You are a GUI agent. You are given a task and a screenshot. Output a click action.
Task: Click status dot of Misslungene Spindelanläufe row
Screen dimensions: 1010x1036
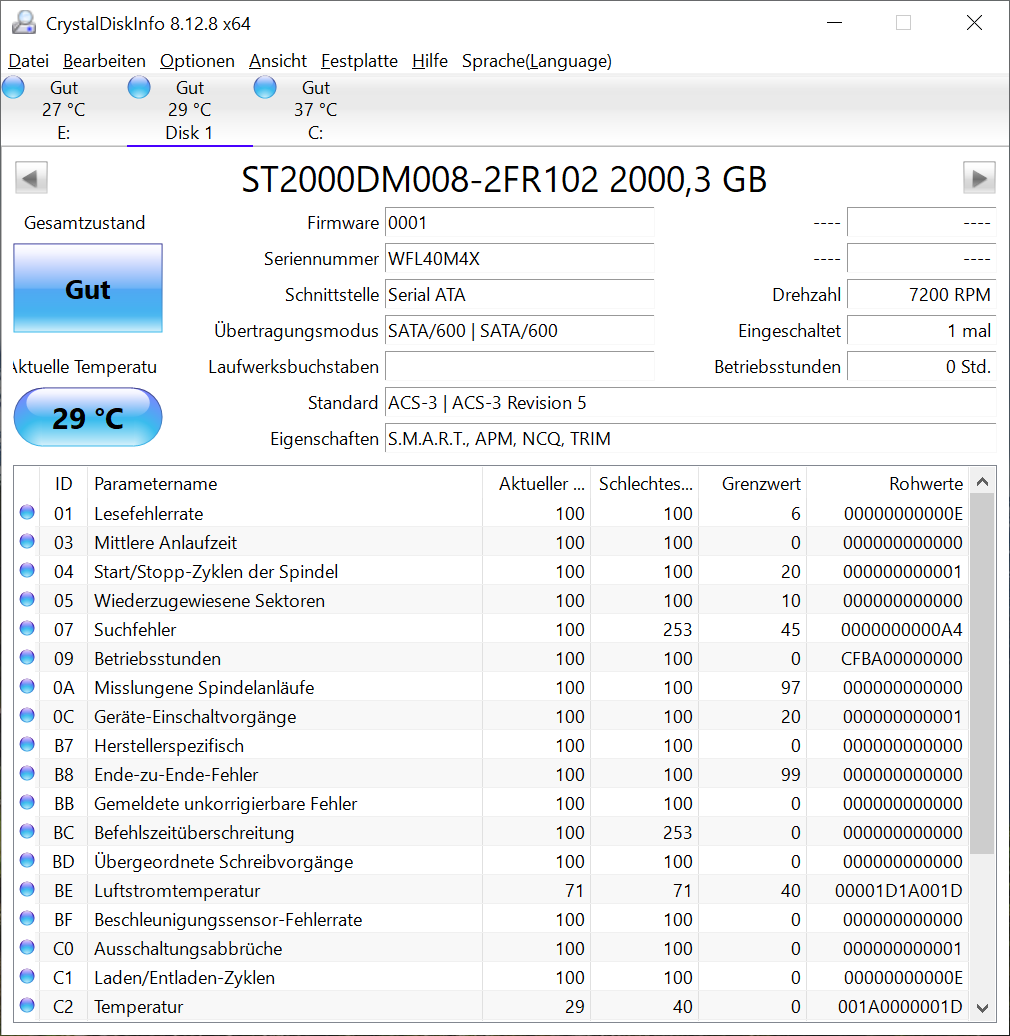(x=27, y=686)
